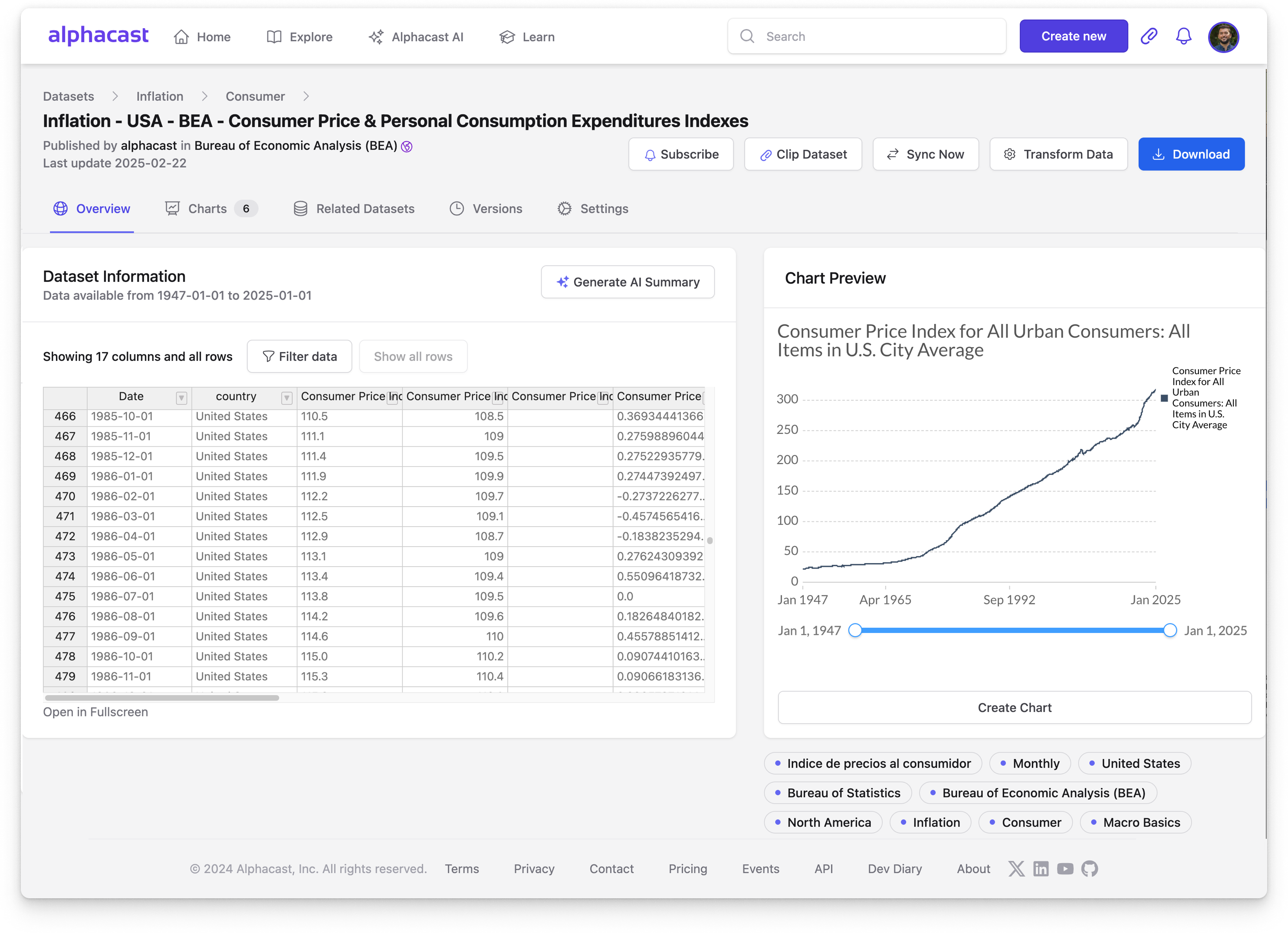The image size is (1288, 933).
Task: Go to Inflation breadcrumb
Action: (160, 96)
